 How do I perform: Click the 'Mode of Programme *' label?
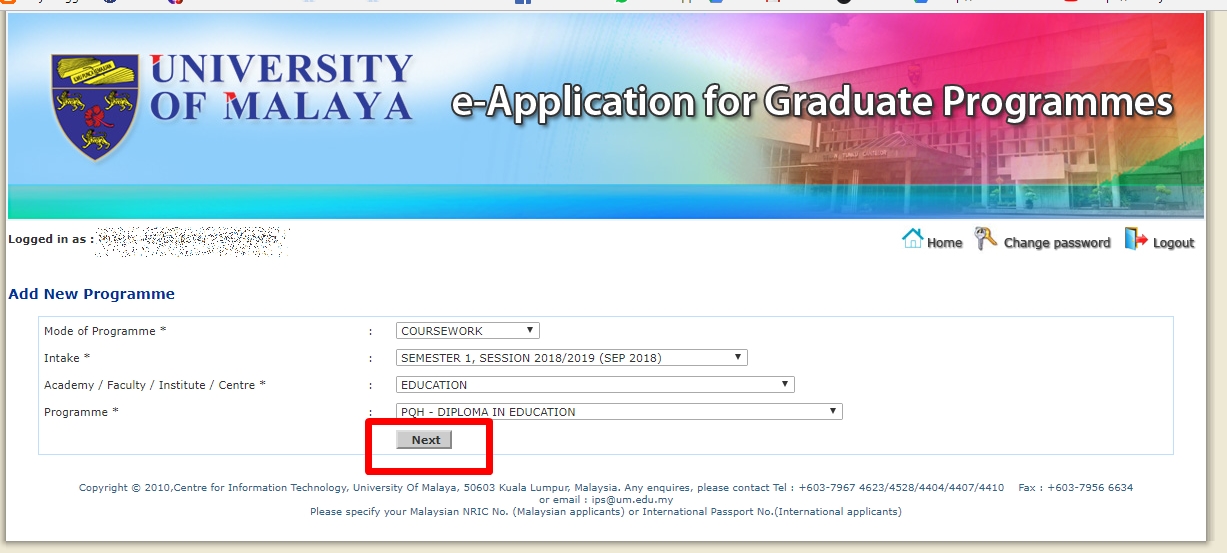(105, 331)
